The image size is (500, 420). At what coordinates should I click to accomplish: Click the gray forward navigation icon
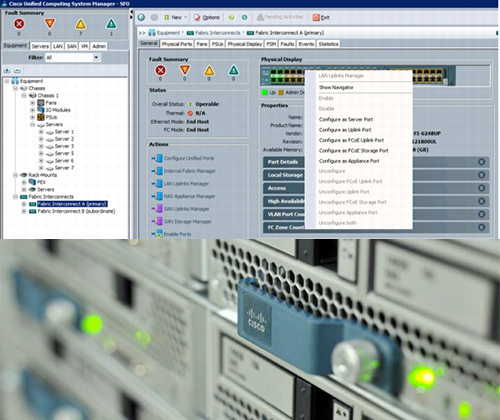pos(154,17)
